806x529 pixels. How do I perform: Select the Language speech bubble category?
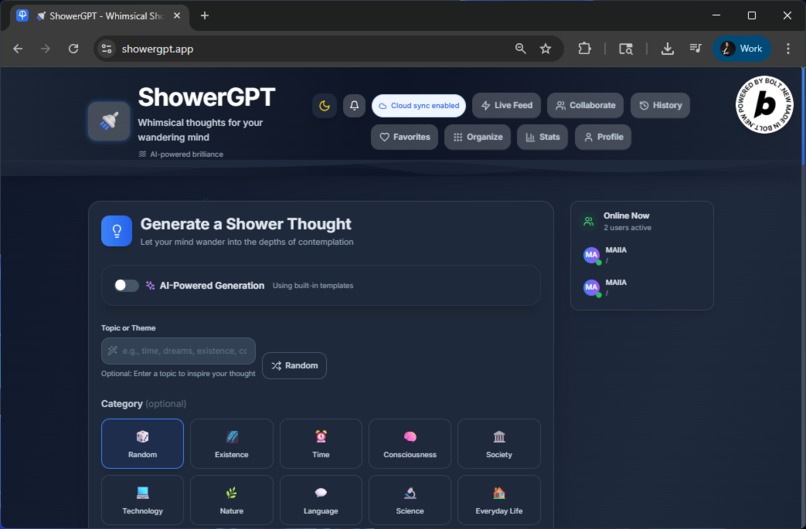point(321,500)
